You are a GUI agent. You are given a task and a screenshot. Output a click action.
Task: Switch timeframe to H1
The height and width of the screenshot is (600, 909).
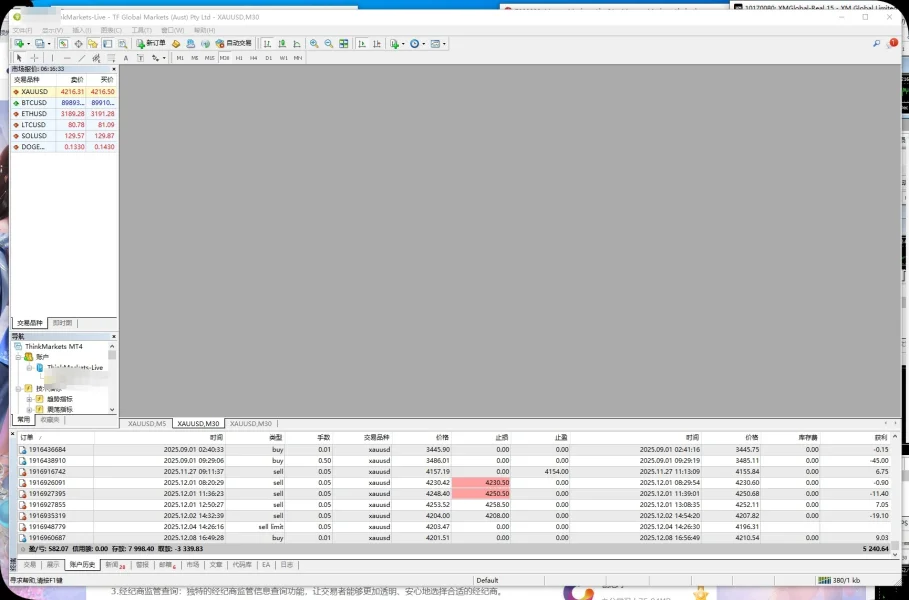239,58
